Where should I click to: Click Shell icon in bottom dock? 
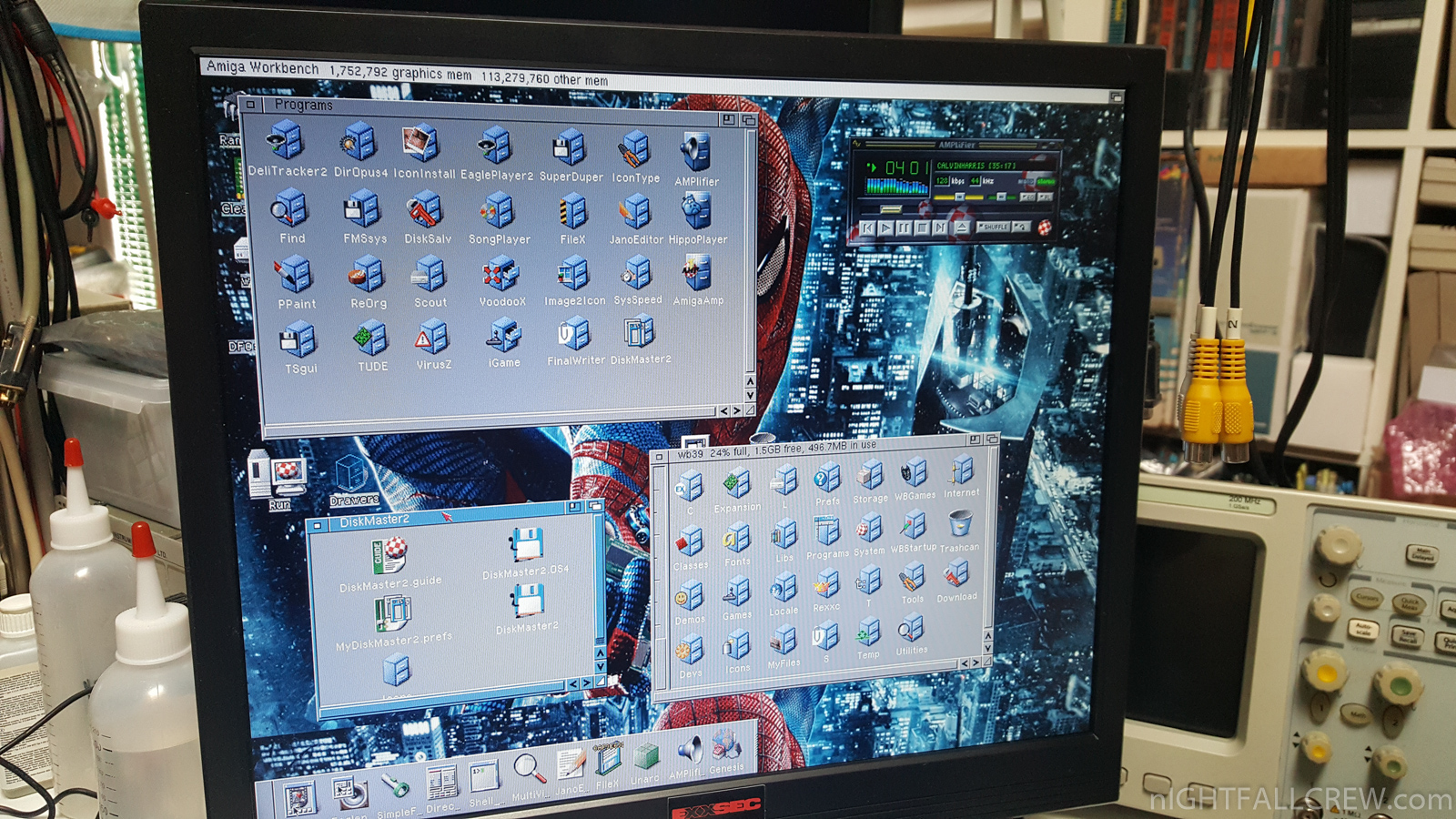[x=483, y=776]
